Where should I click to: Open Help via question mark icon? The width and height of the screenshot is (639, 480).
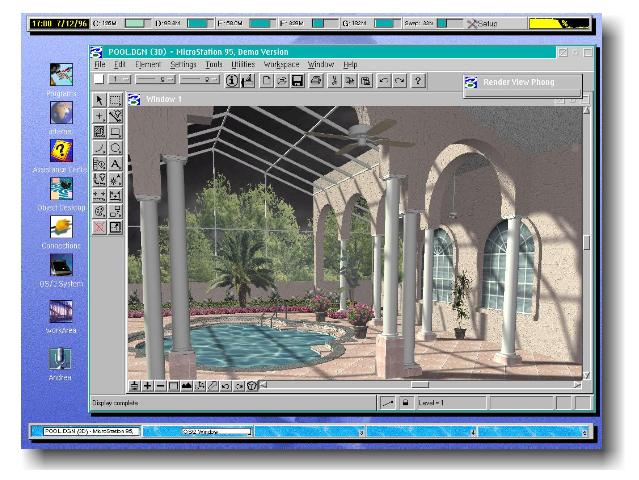(417, 80)
